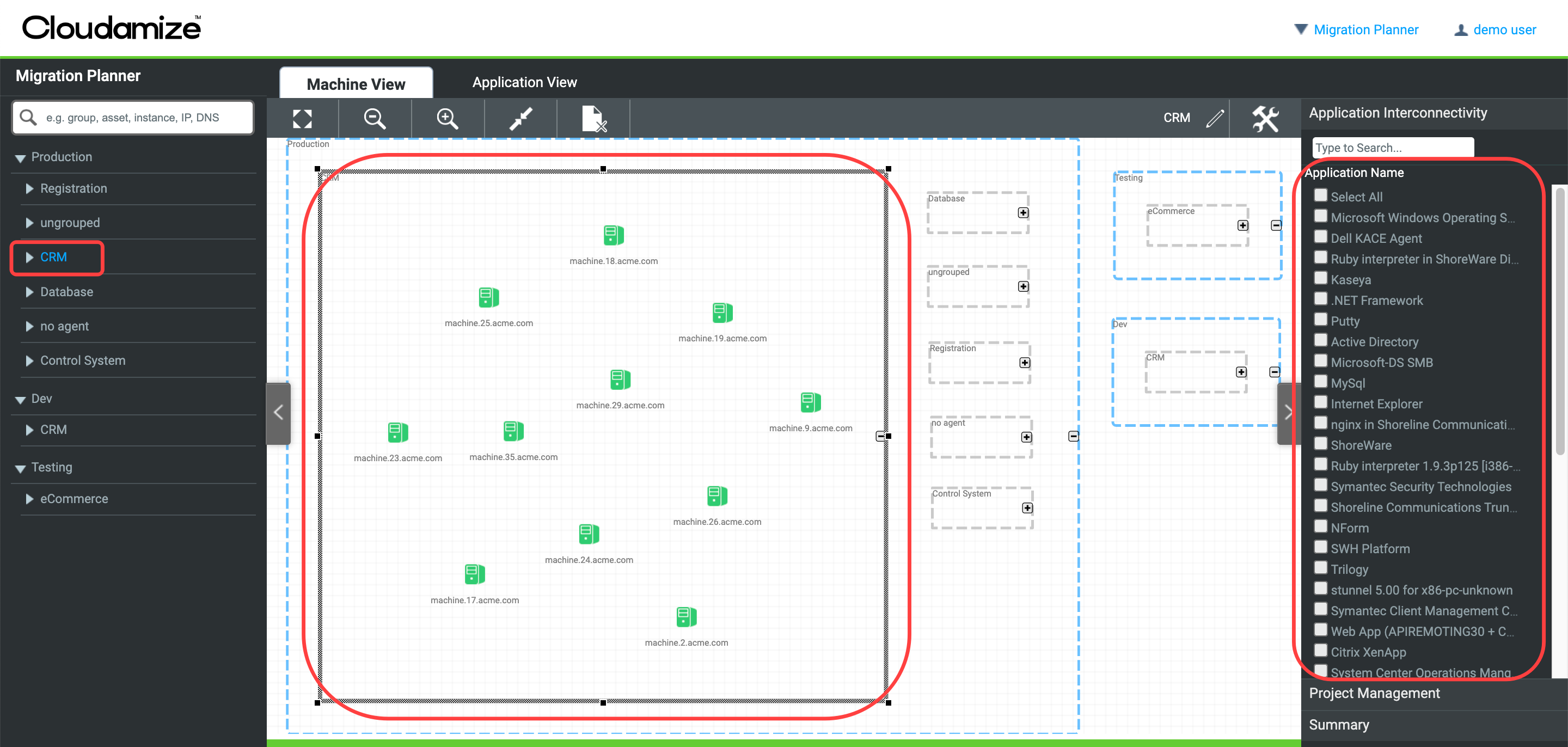1568x747 pixels.
Task: Click the search magnifier in the left sidebar
Action: (28, 117)
